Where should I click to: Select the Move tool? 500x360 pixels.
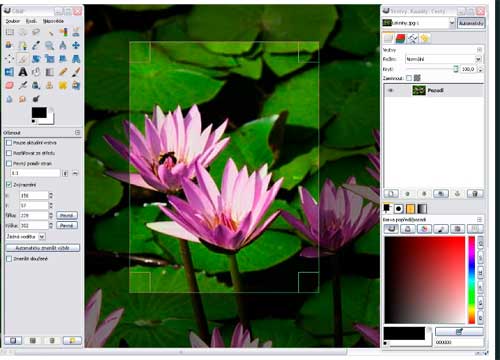[x=76, y=45]
